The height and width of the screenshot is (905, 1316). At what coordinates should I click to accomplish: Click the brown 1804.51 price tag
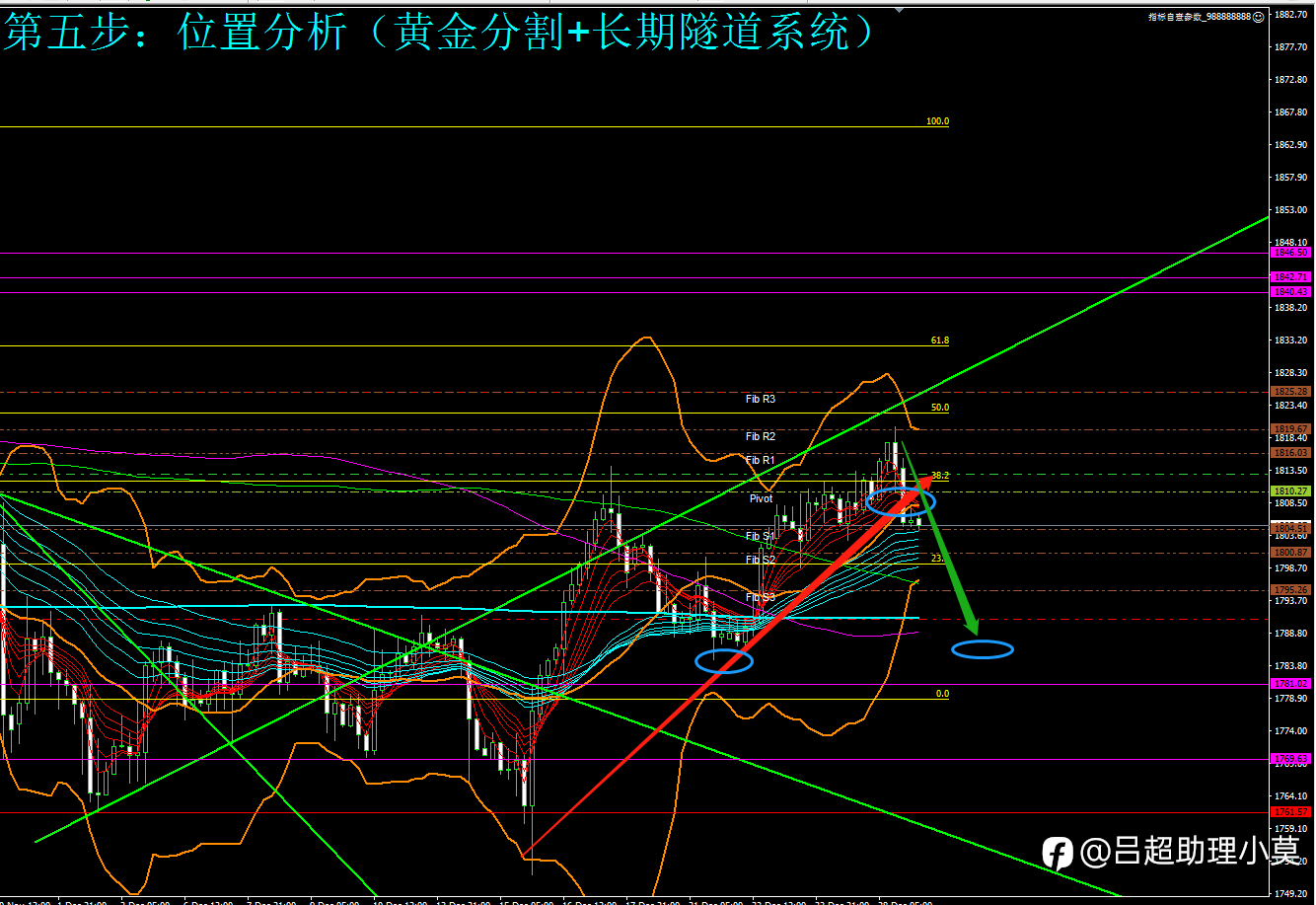click(x=1292, y=529)
